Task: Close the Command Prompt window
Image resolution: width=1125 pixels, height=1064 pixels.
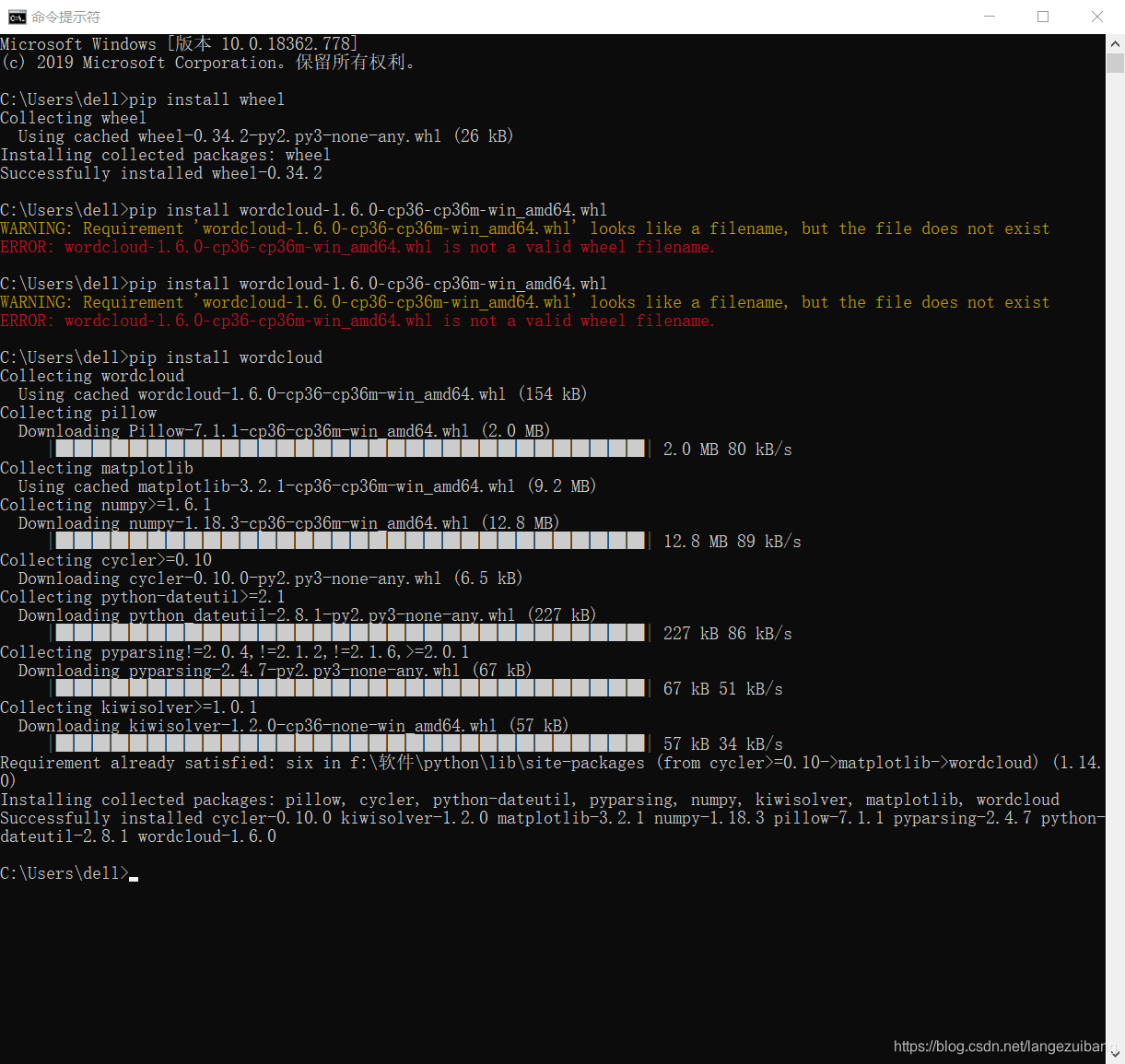Action: click(x=1096, y=17)
